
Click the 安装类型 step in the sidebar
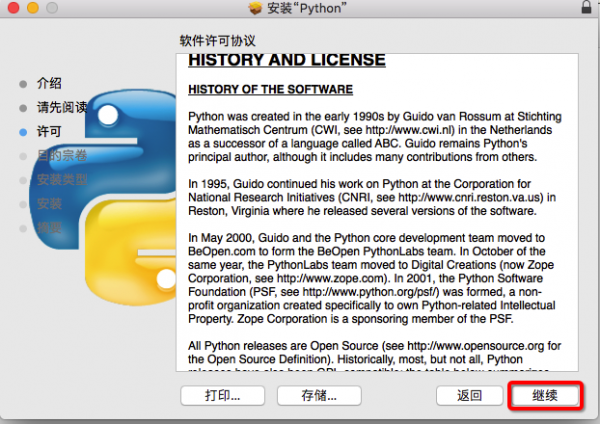coord(62,179)
